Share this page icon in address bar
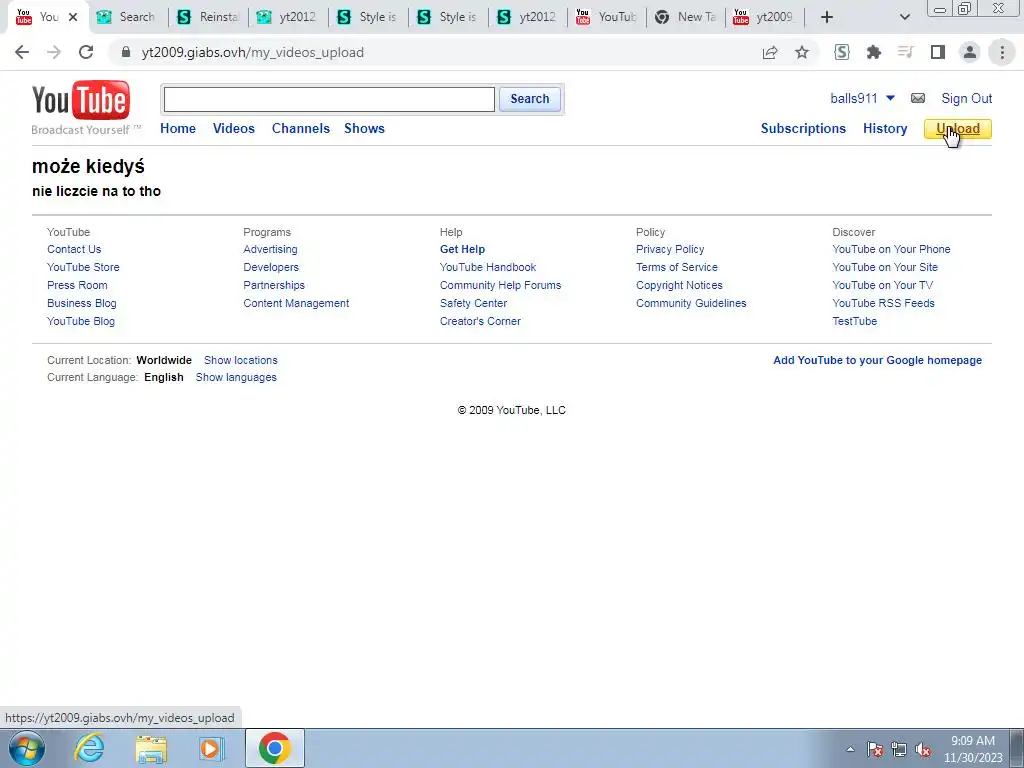 [x=770, y=52]
